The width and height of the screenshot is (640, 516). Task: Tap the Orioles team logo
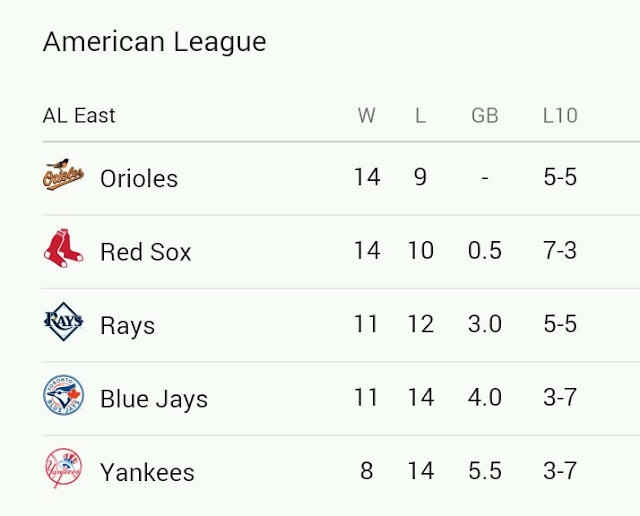click(63, 175)
